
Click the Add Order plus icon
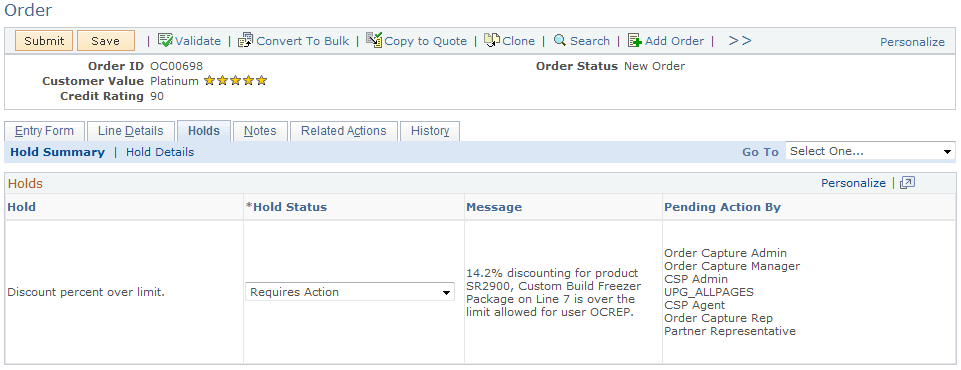coord(635,40)
